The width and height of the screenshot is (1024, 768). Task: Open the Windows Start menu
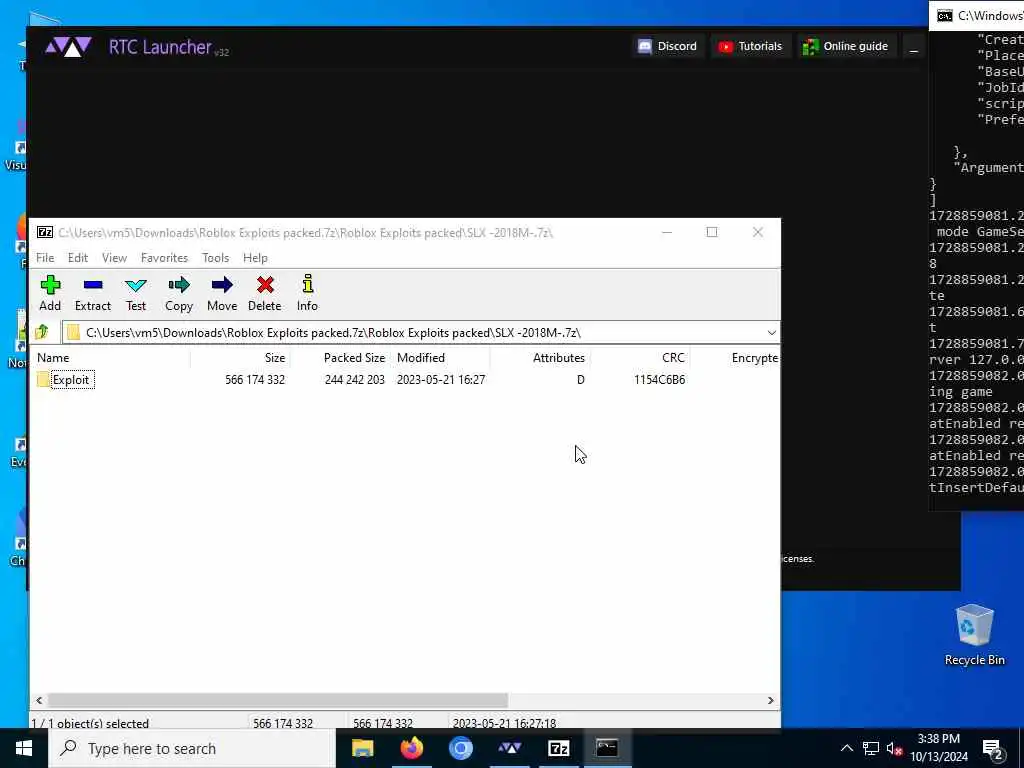tap(24, 748)
